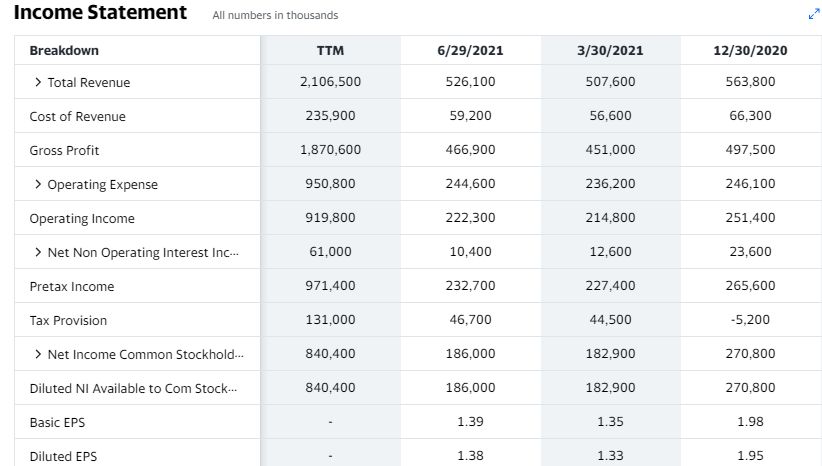The image size is (822, 466).
Task: Click the Diluted EPS row label
Action: click(x=63, y=457)
